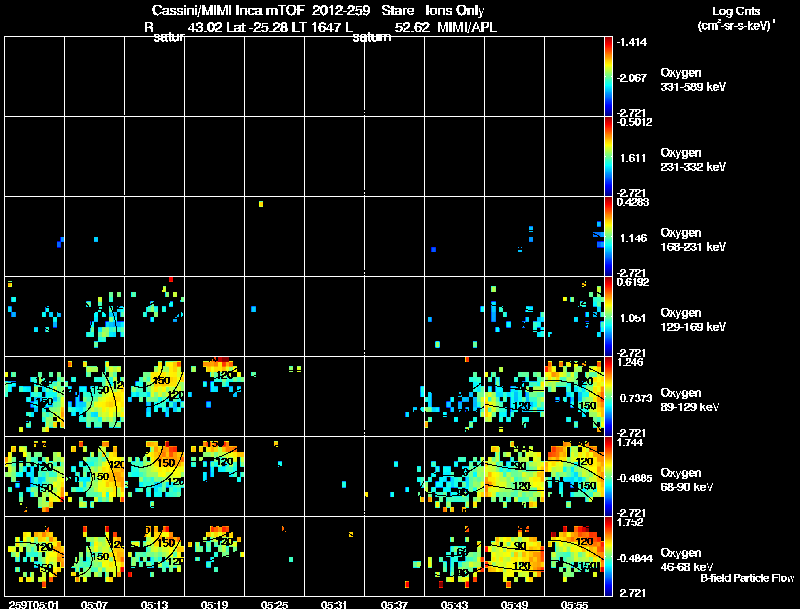Click the 05:19 panel in Oxygen 68-90 keV row

(214, 476)
